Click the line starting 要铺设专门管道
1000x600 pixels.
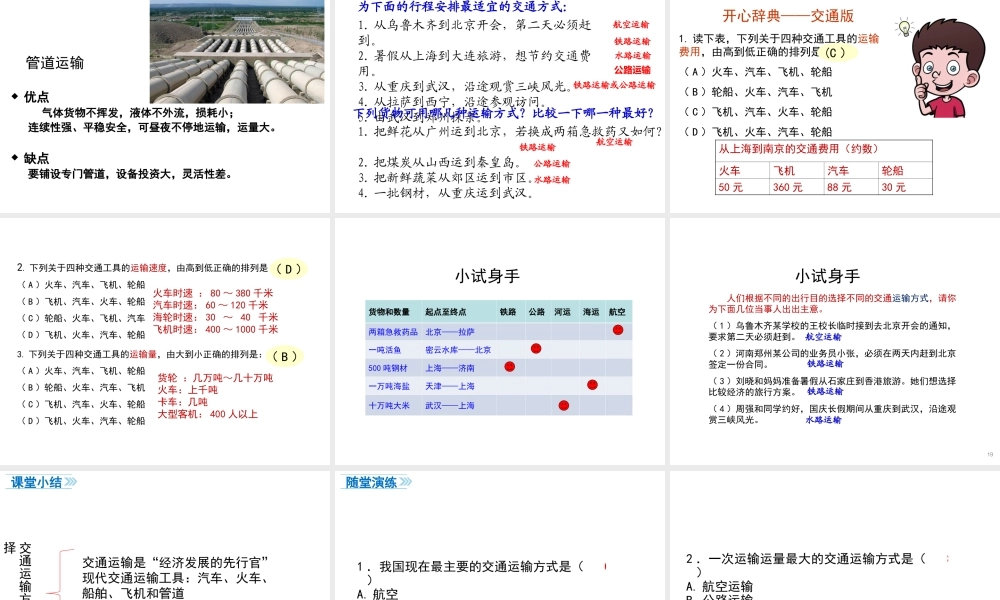tap(129, 174)
